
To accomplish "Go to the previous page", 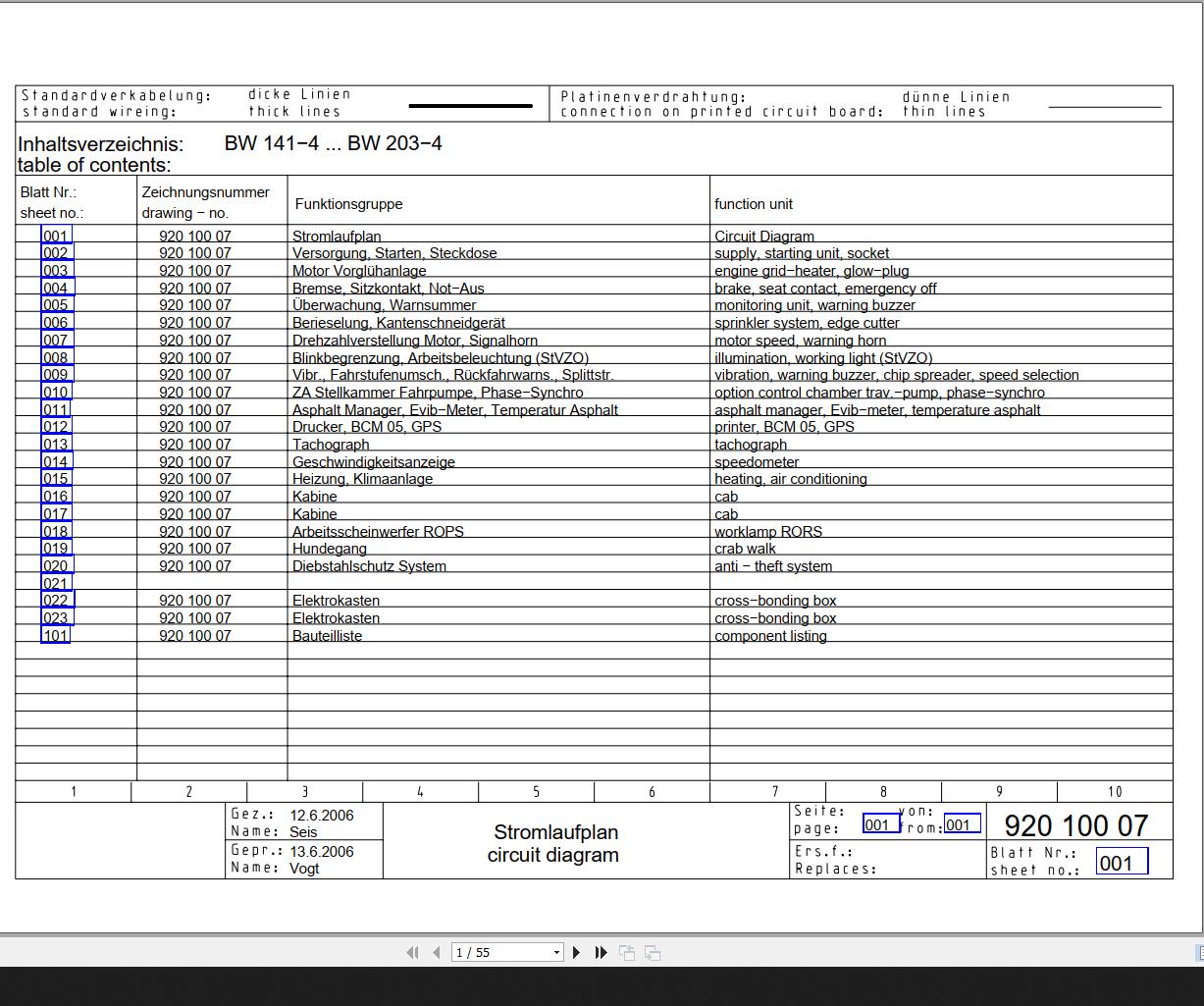I will click(x=437, y=952).
